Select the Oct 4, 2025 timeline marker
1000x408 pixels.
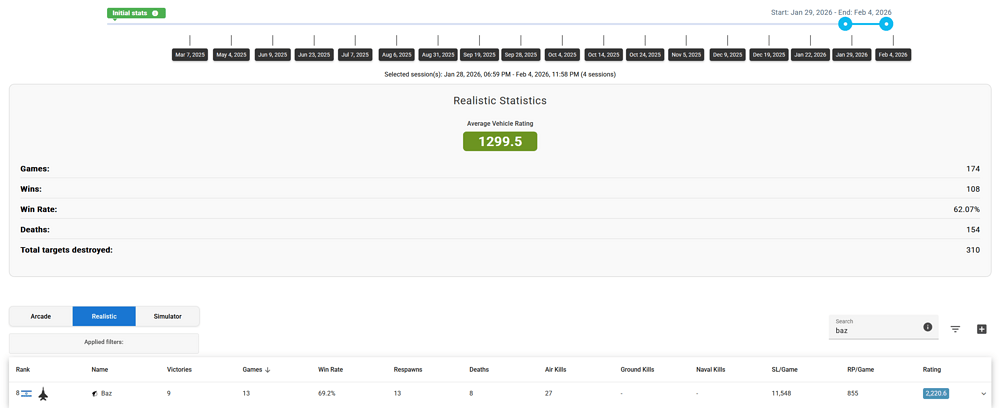click(x=562, y=55)
